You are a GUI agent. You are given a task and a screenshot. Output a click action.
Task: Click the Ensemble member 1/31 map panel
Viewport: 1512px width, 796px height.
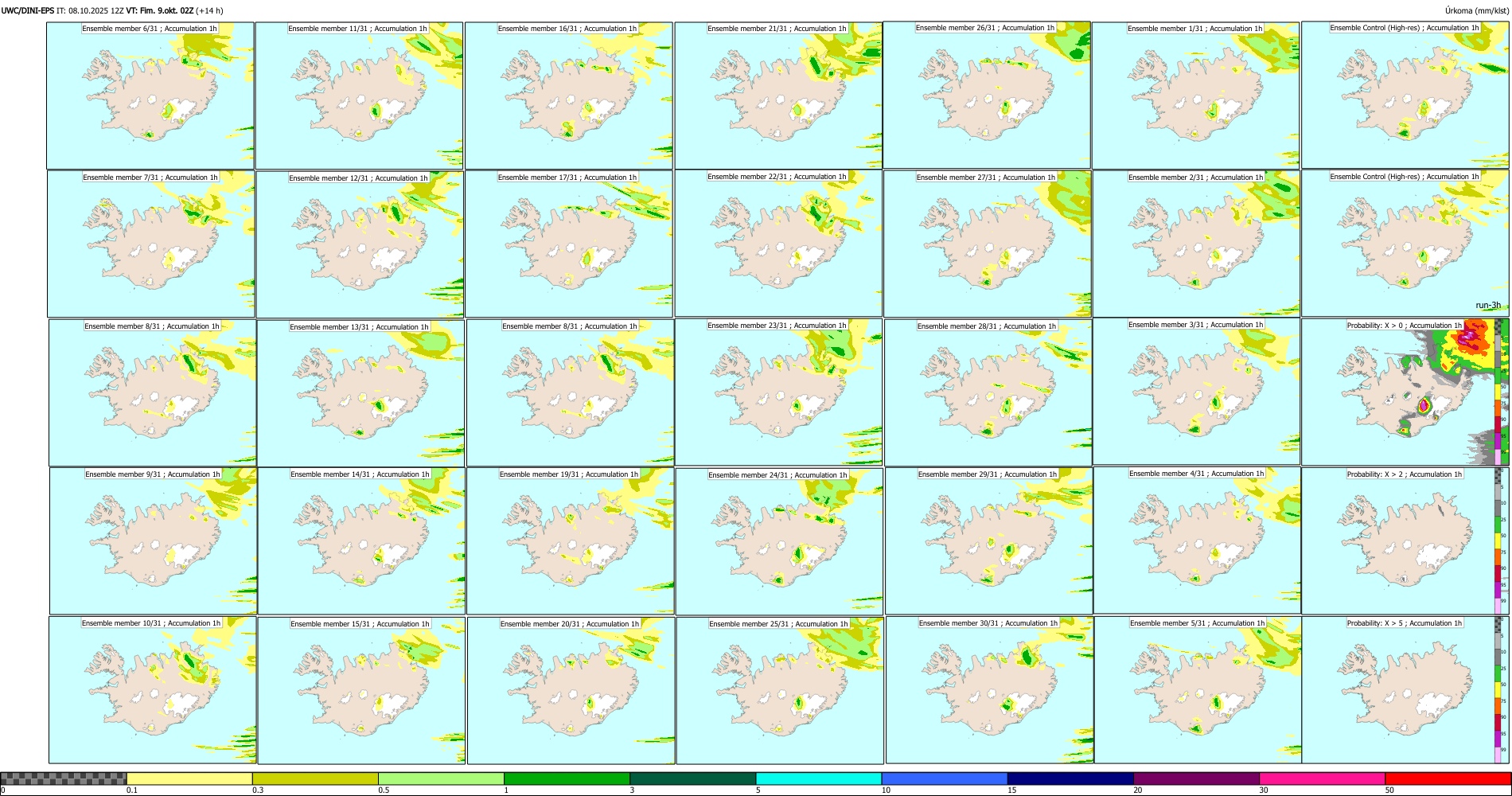(x=1196, y=96)
